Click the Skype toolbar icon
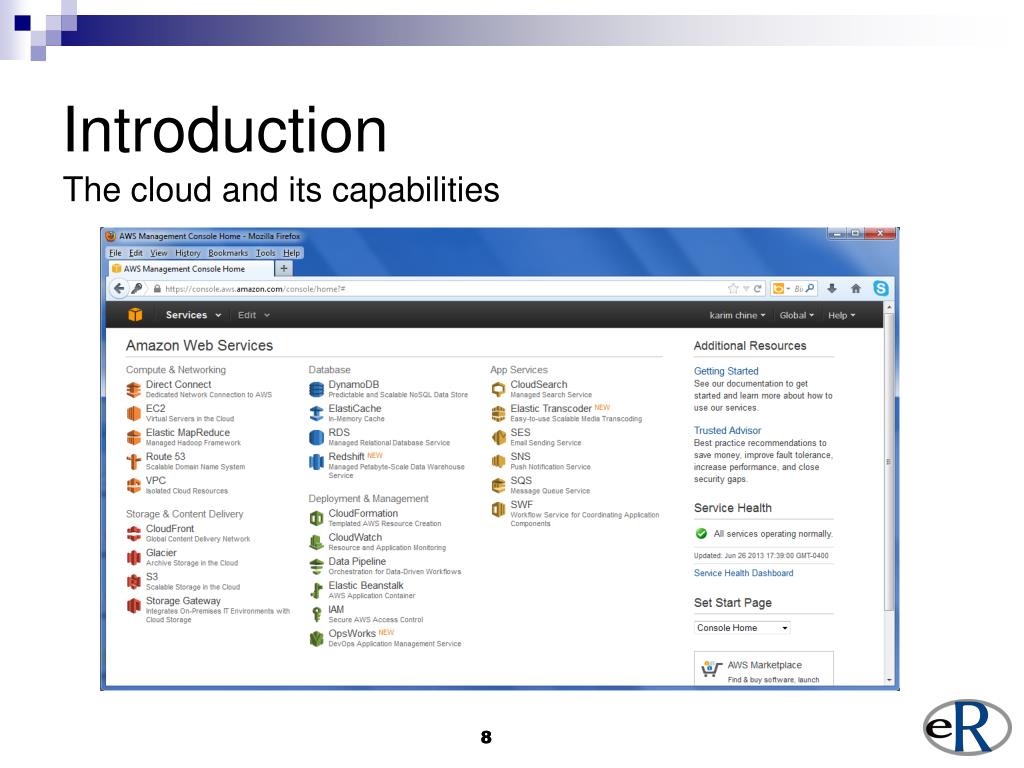 click(880, 288)
